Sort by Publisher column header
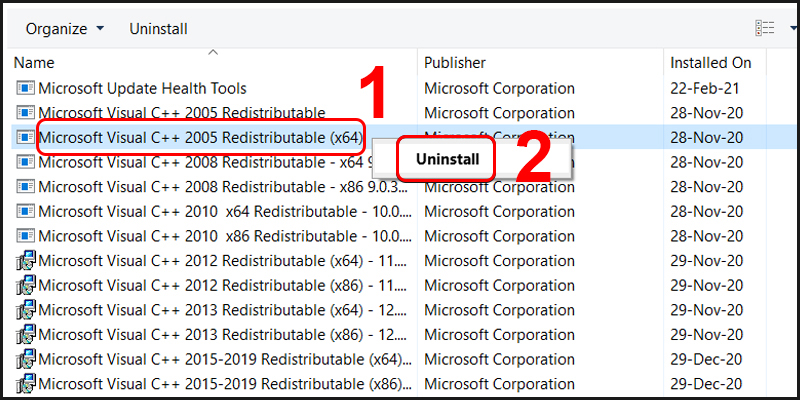 (455, 63)
